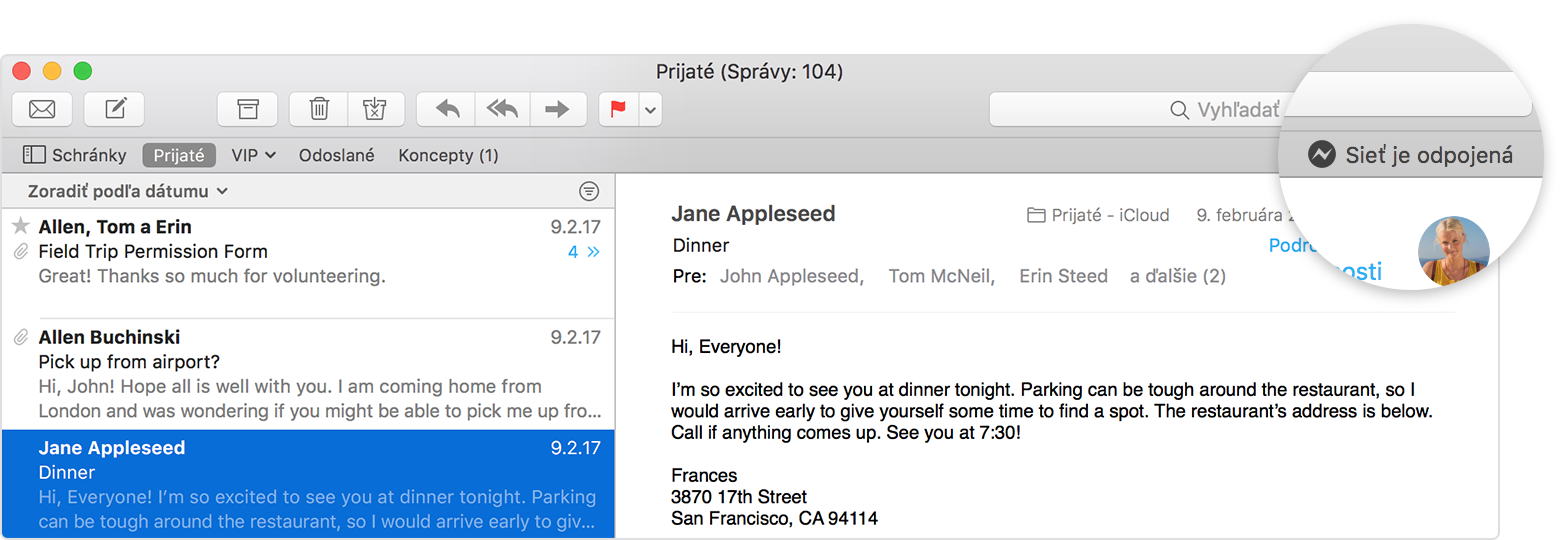Reply all to the message
Viewport: 1560px width, 540px height.
point(501,109)
